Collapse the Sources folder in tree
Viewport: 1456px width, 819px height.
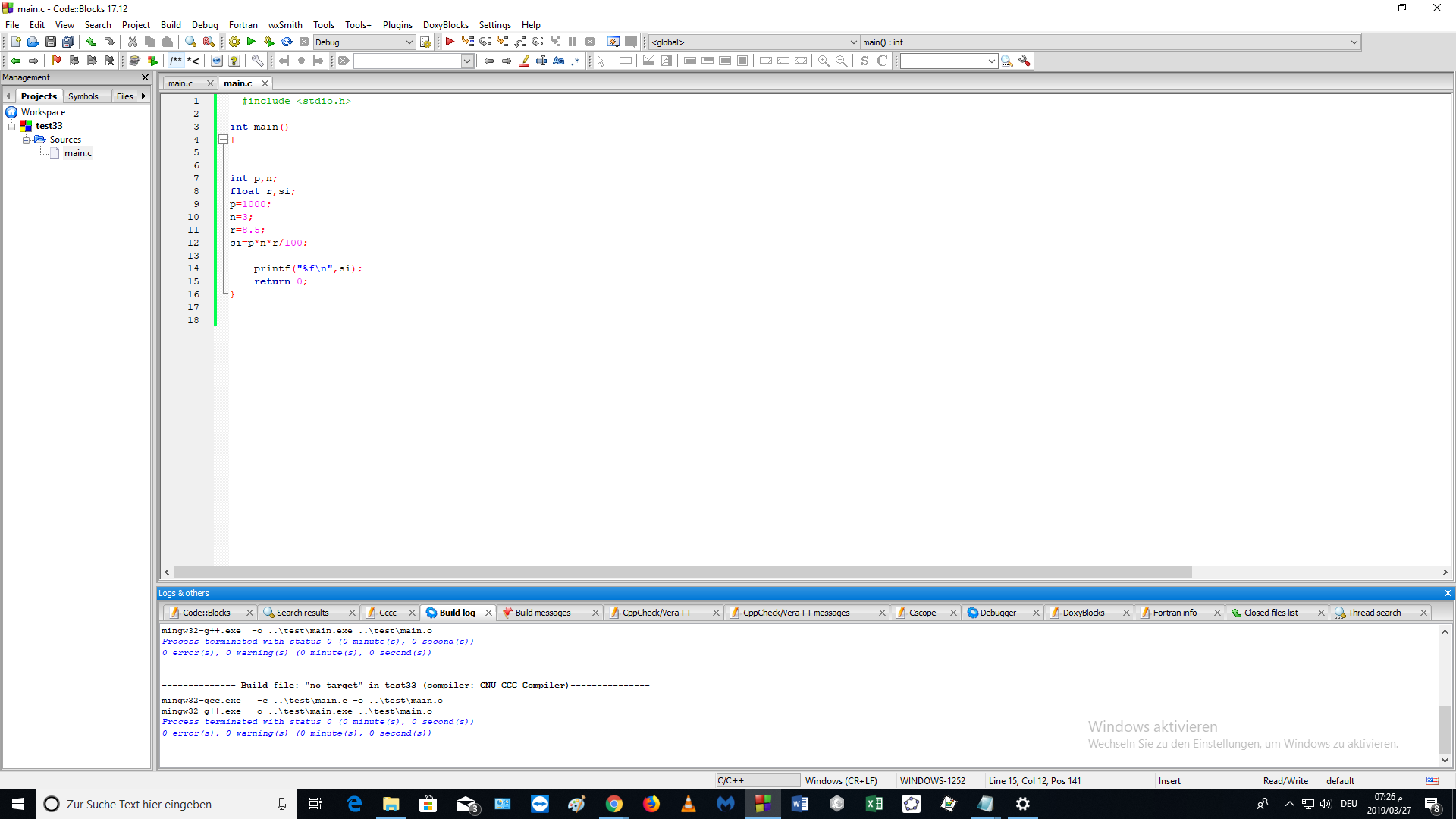click(x=26, y=140)
